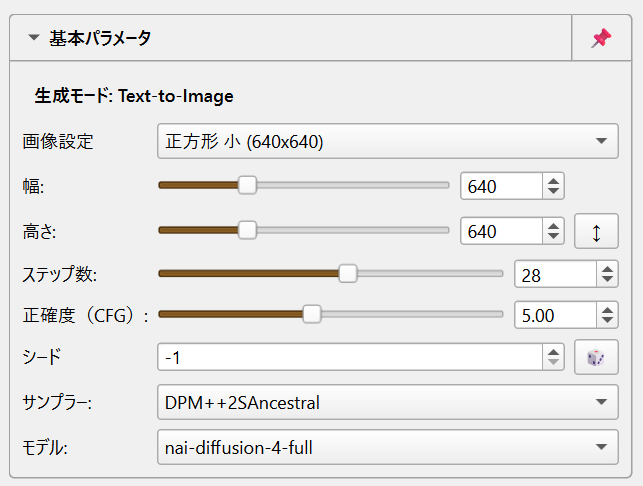Open the 画像設定 dropdown
The height and width of the screenshot is (486, 643).
388,141
